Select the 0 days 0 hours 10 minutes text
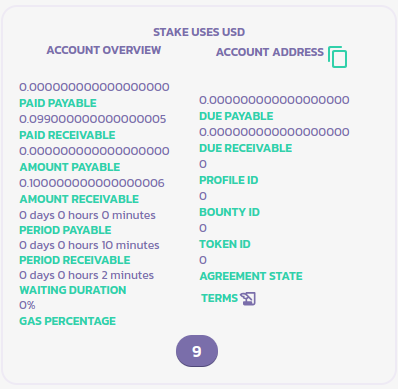398x389 pixels. [89, 245]
